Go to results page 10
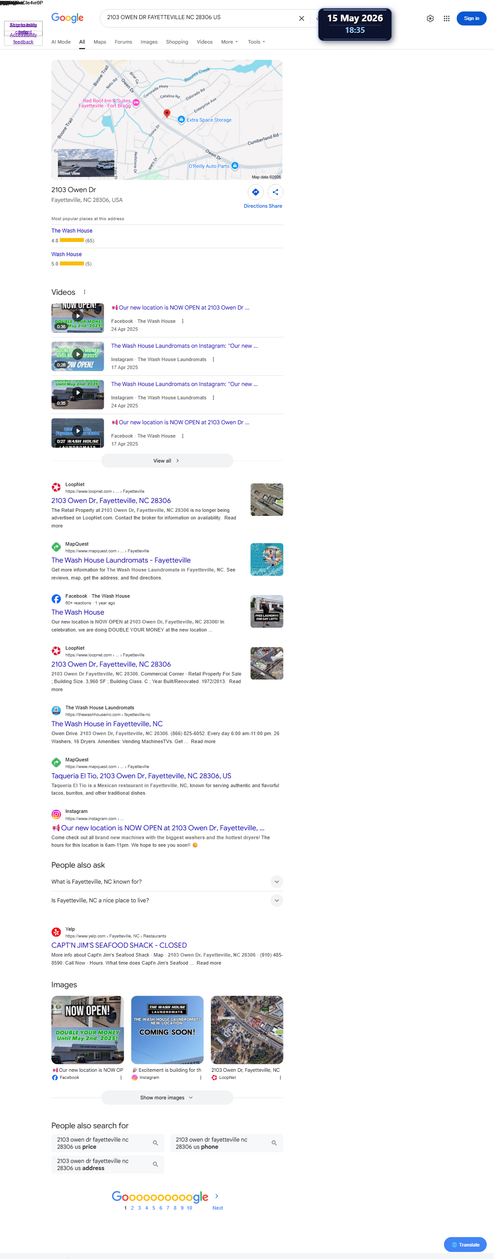Image resolution: width=500 pixels, height=1259 pixels. [189, 1208]
